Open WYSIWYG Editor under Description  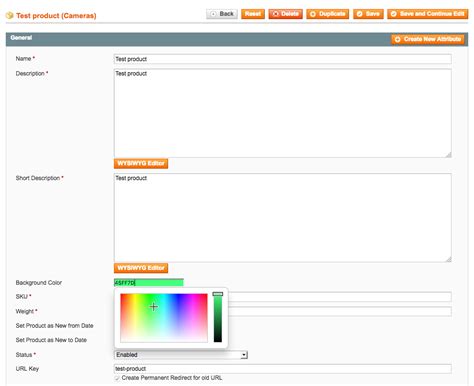(141, 163)
